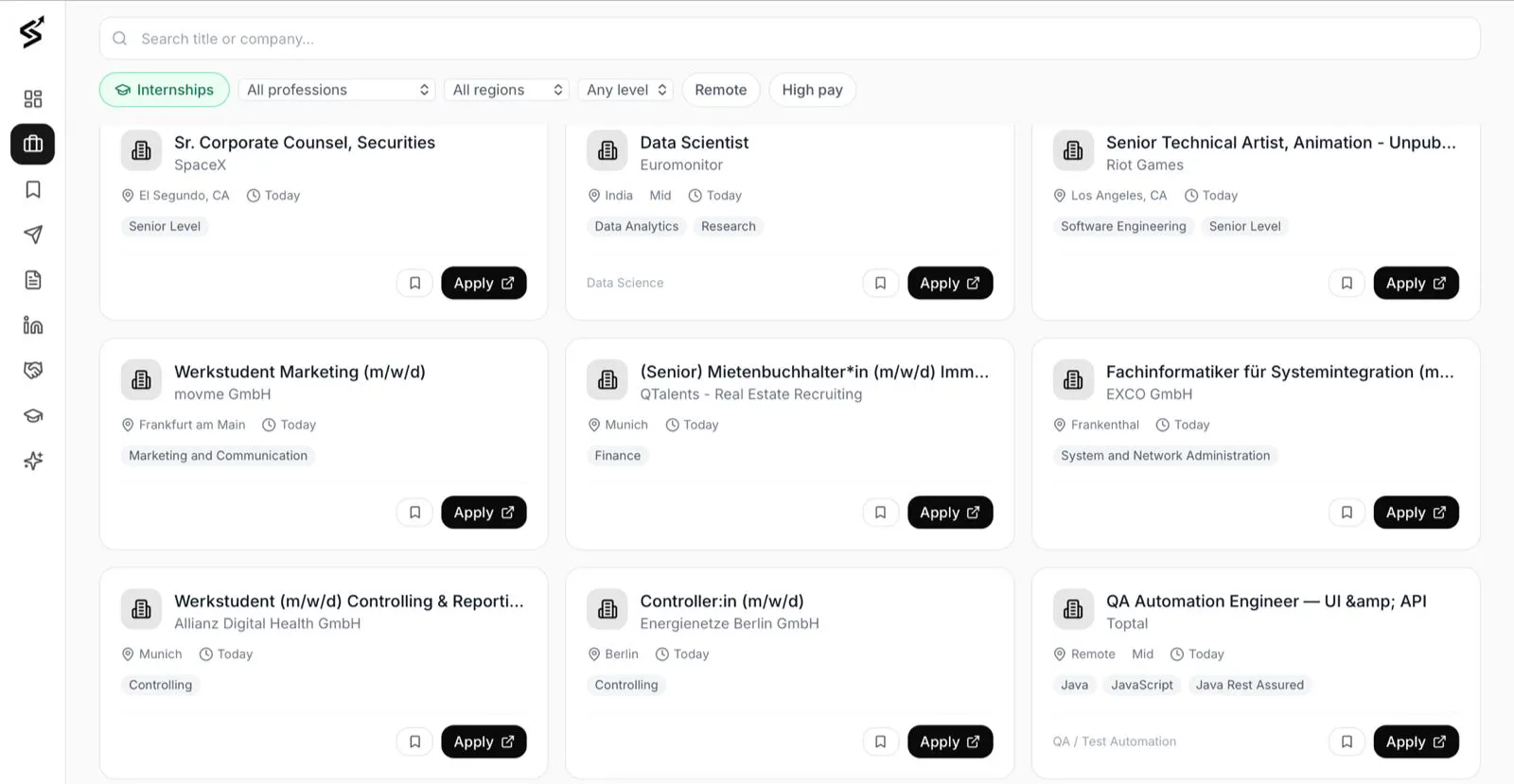Apply to the QA Automation Engineer job
1514x784 pixels.
coord(1416,741)
